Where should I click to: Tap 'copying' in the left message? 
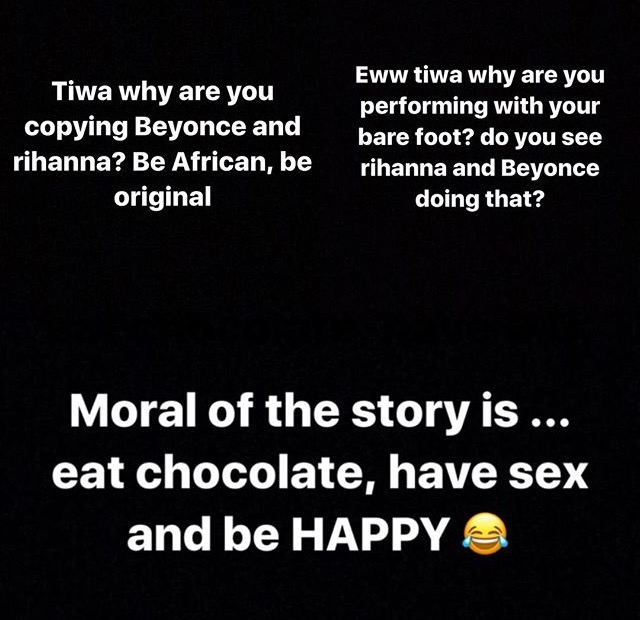pyautogui.click(x=76, y=127)
